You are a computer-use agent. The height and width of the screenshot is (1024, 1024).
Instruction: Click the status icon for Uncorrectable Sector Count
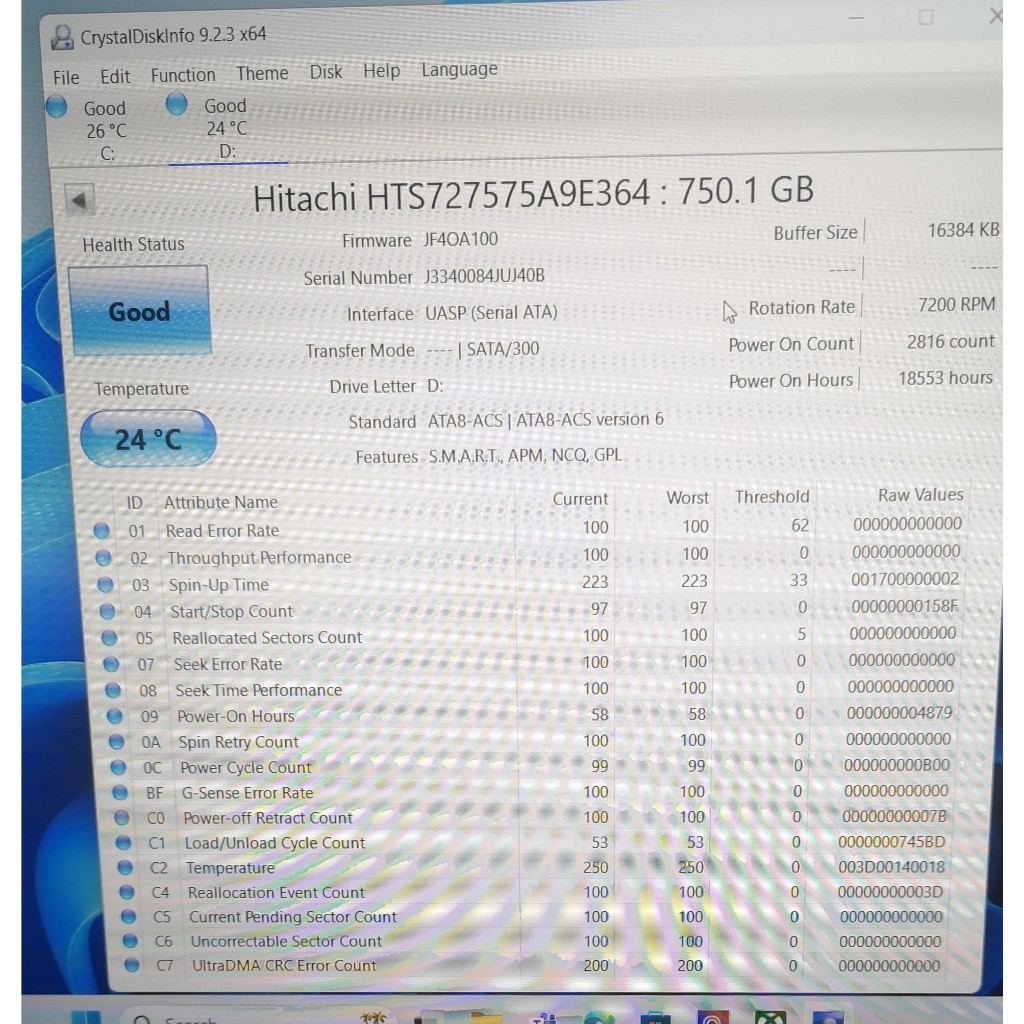click(x=131, y=941)
